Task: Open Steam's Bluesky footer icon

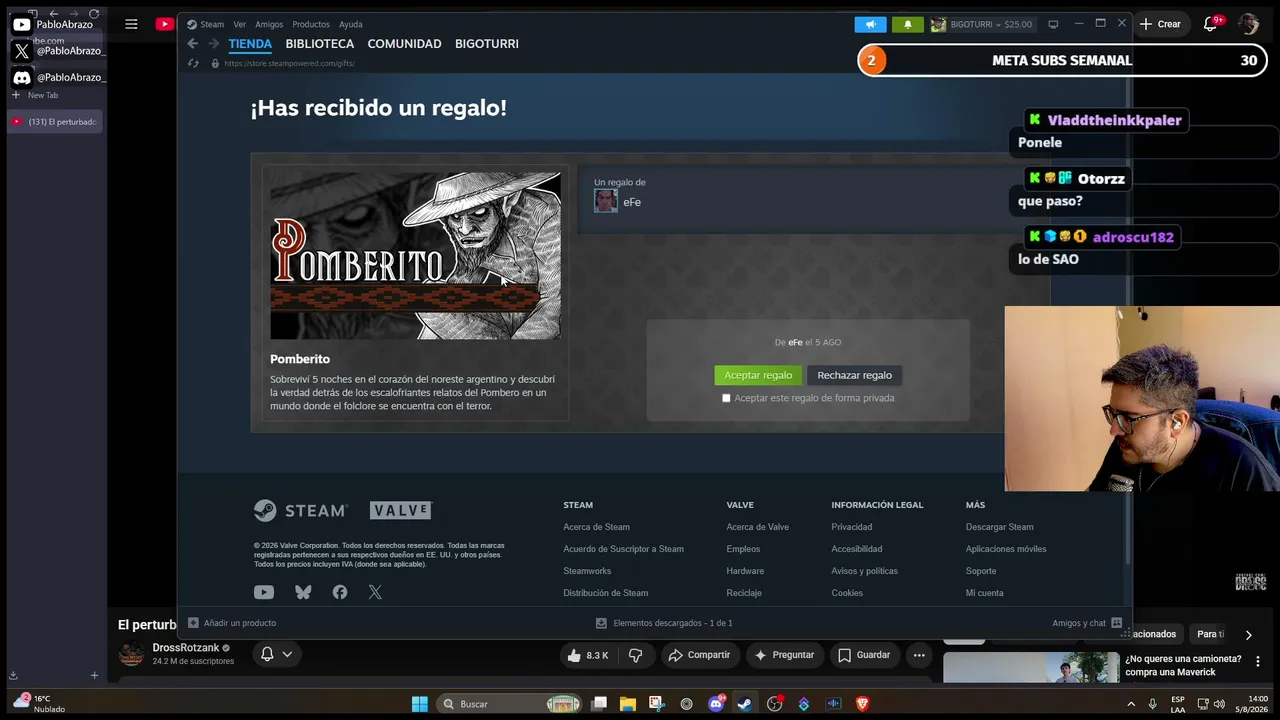Action: click(303, 592)
